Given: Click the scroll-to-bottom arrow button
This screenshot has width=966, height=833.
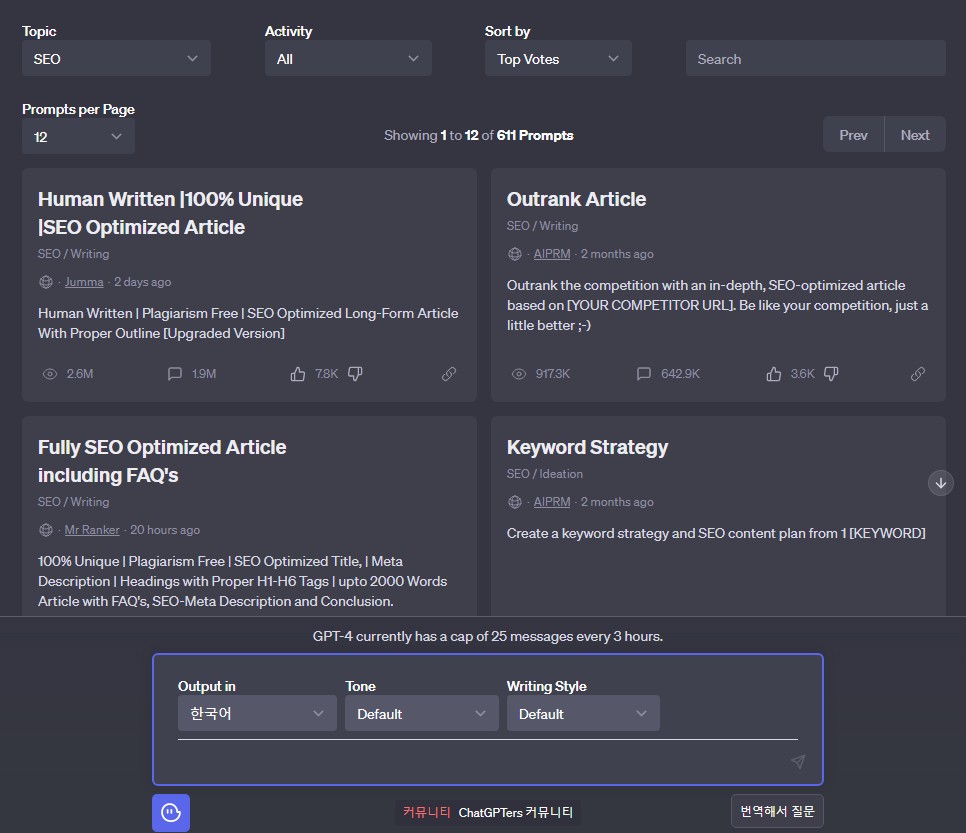Looking at the screenshot, I should [940, 483].
